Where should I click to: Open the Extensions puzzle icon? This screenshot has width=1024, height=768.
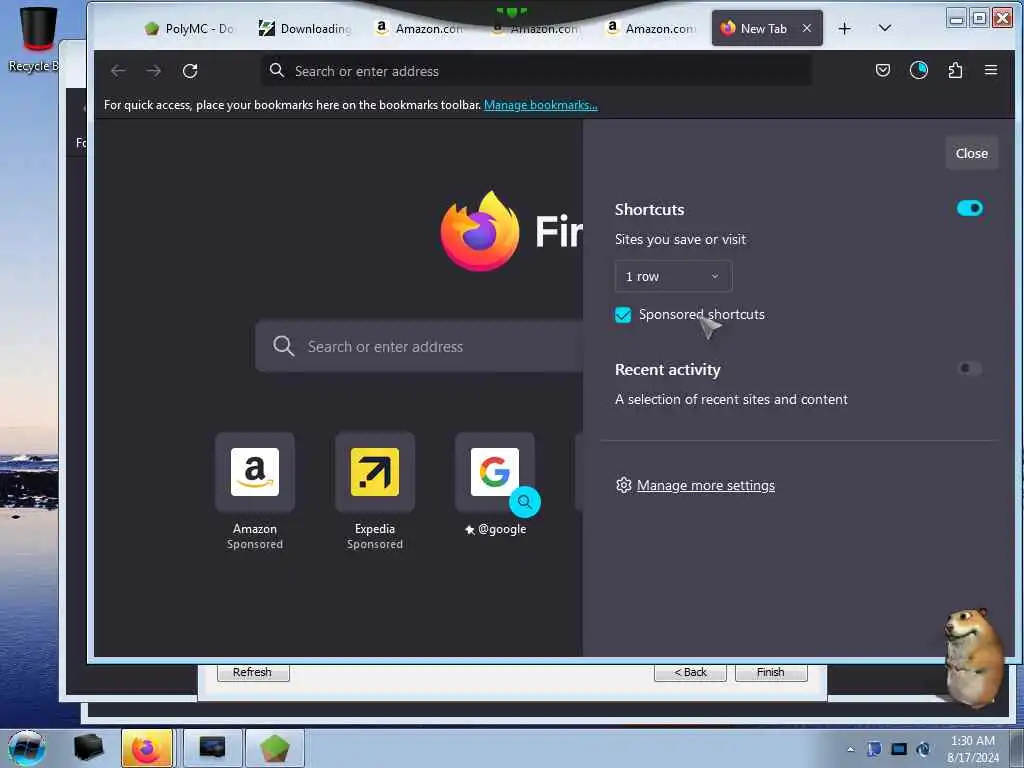pyautogui.click(x=955, y=70)
